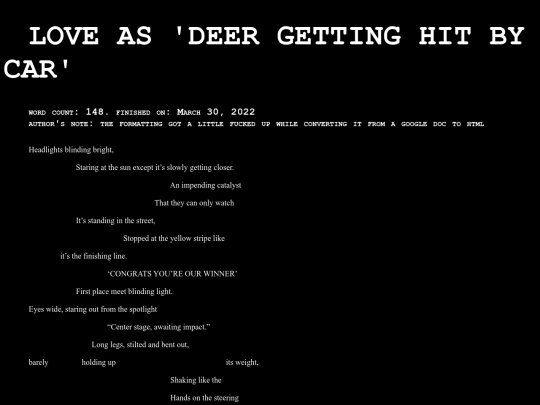Click the line 'That they can only watch'
Screen dimensions: 540x405
[194, 203]
